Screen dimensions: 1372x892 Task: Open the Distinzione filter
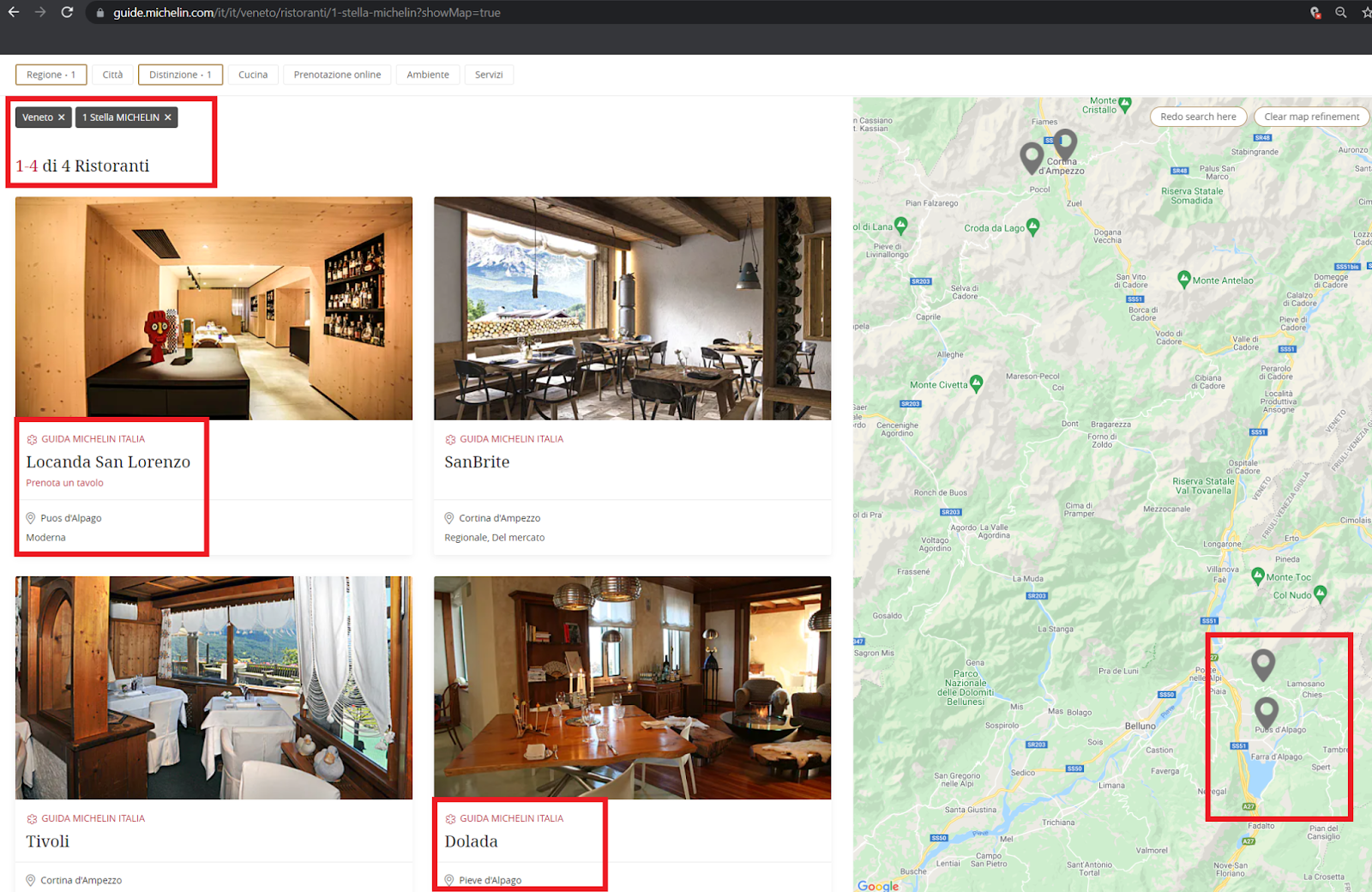coord(180,75)
